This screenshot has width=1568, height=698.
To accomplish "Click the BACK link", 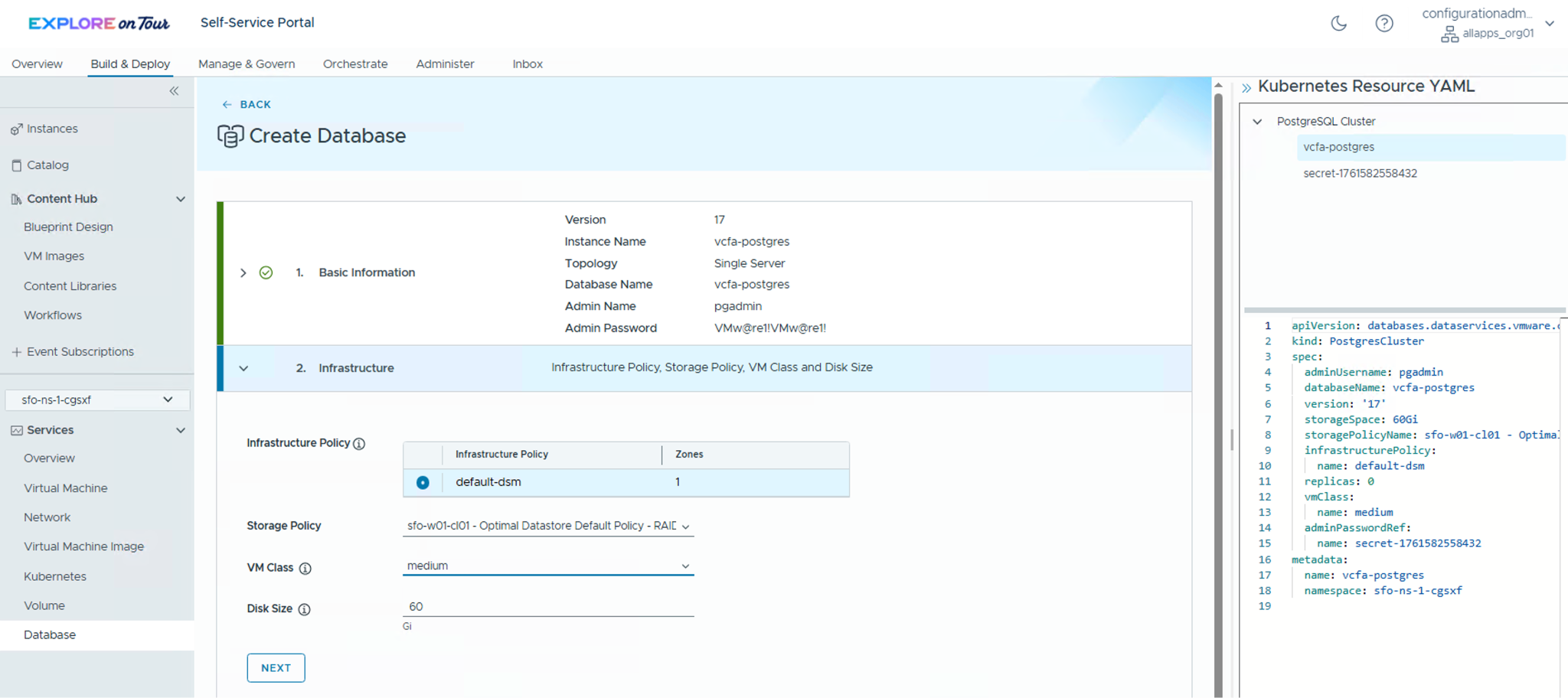I will 247,105.
